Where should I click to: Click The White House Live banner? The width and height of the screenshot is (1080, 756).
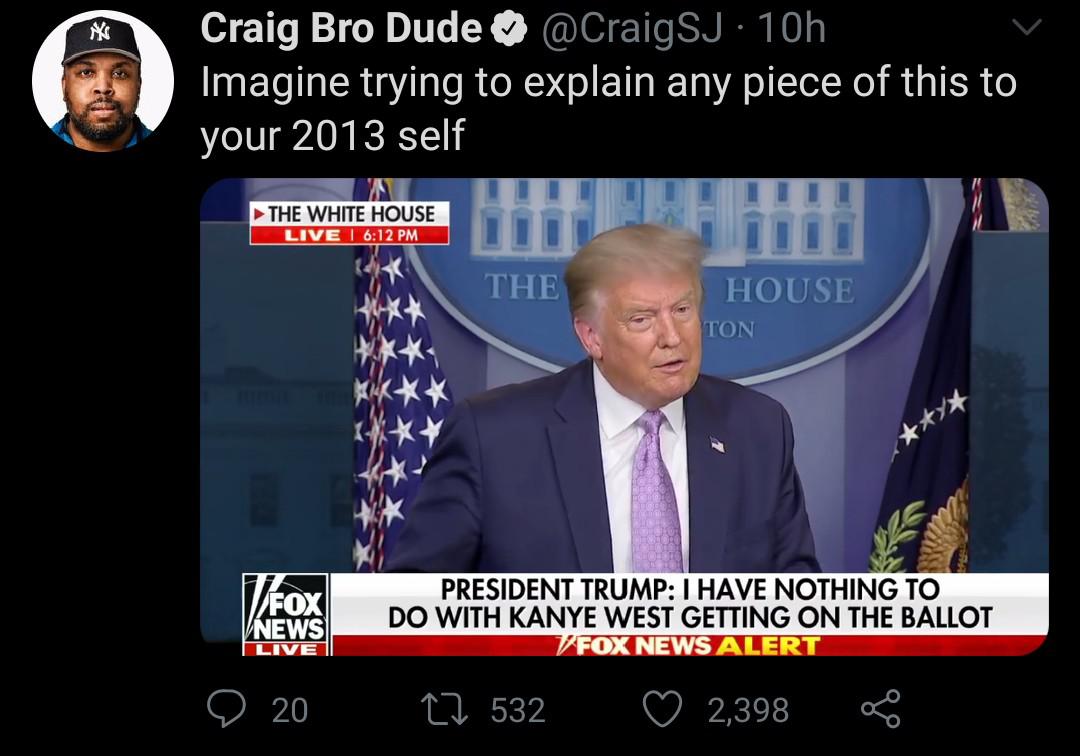click(x=349, y=222)
